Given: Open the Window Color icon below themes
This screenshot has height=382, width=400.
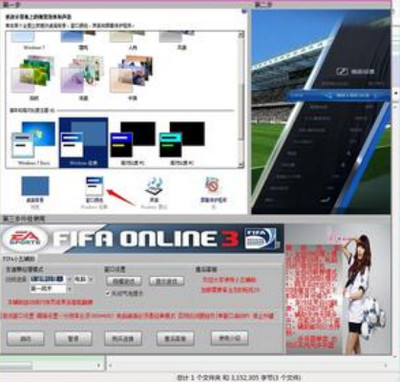Looking at the screenshot, I should pos(94,186).
